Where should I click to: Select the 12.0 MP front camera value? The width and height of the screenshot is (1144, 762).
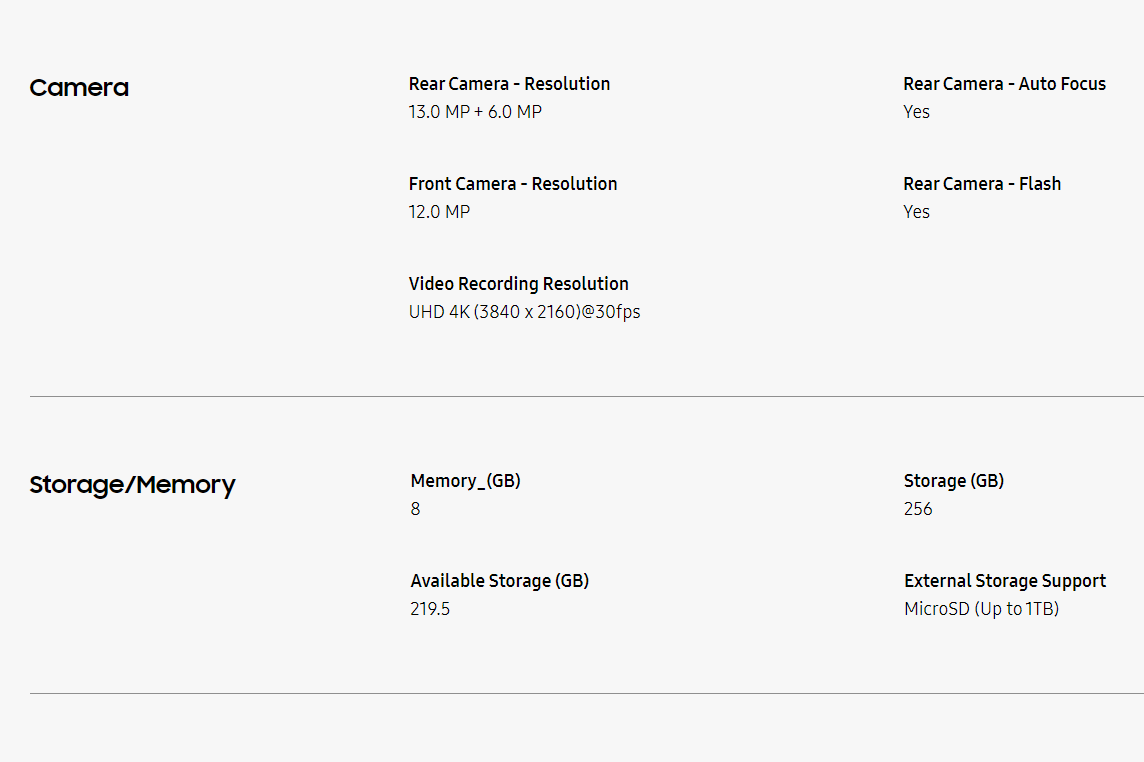[439, 212]
